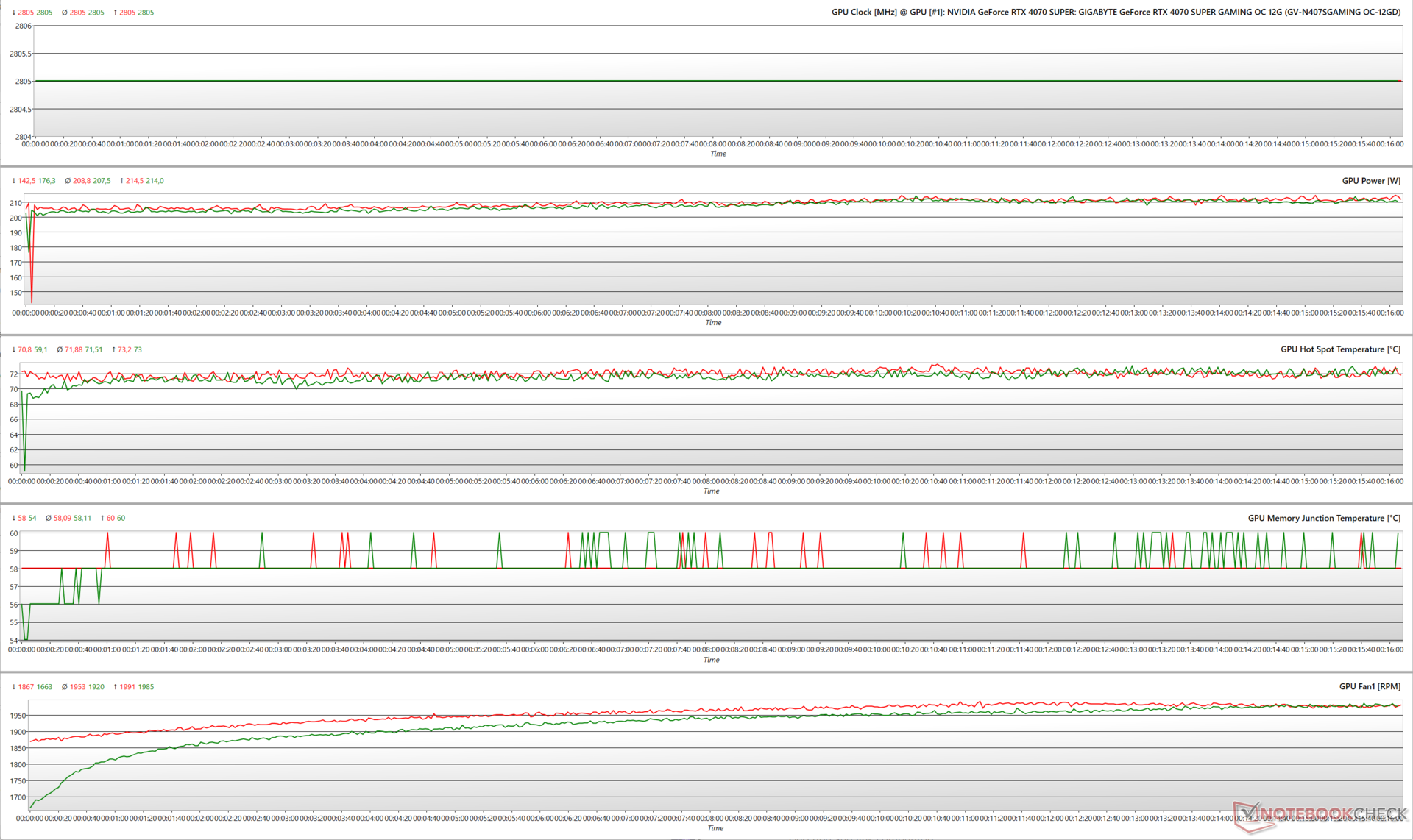Click the 210 label on GPU Power y-axis

[x=15, y=203]
